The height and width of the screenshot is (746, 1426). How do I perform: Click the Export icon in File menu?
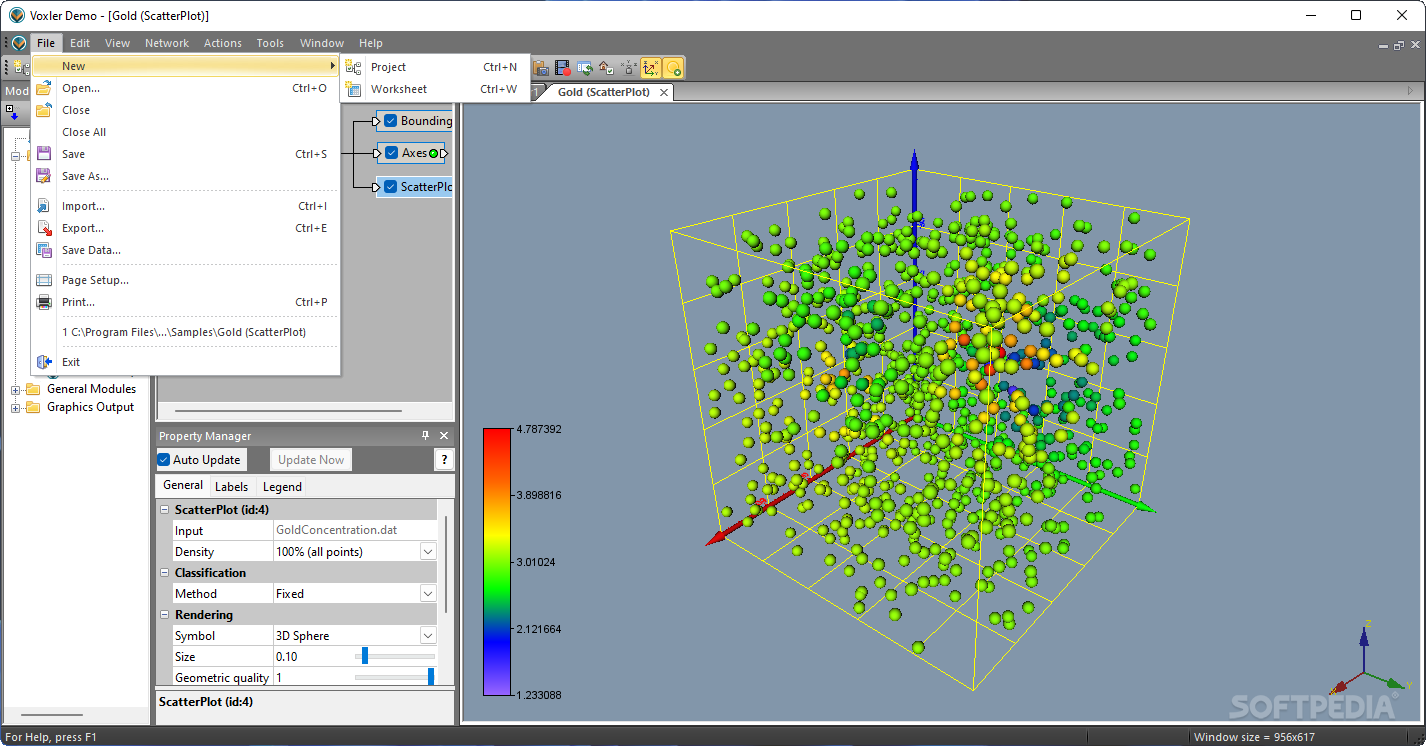pyautogui.click(x=44, y=228)
